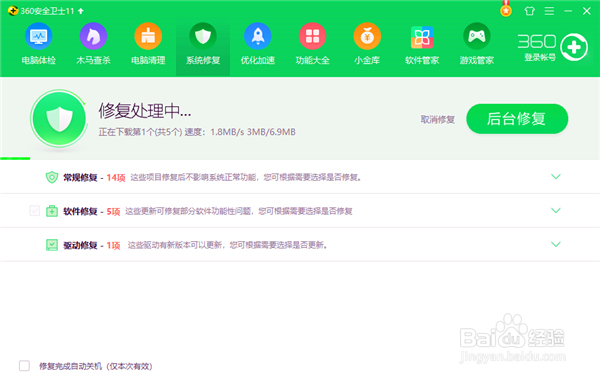Click the green download progress bar

tap(15, 158)
